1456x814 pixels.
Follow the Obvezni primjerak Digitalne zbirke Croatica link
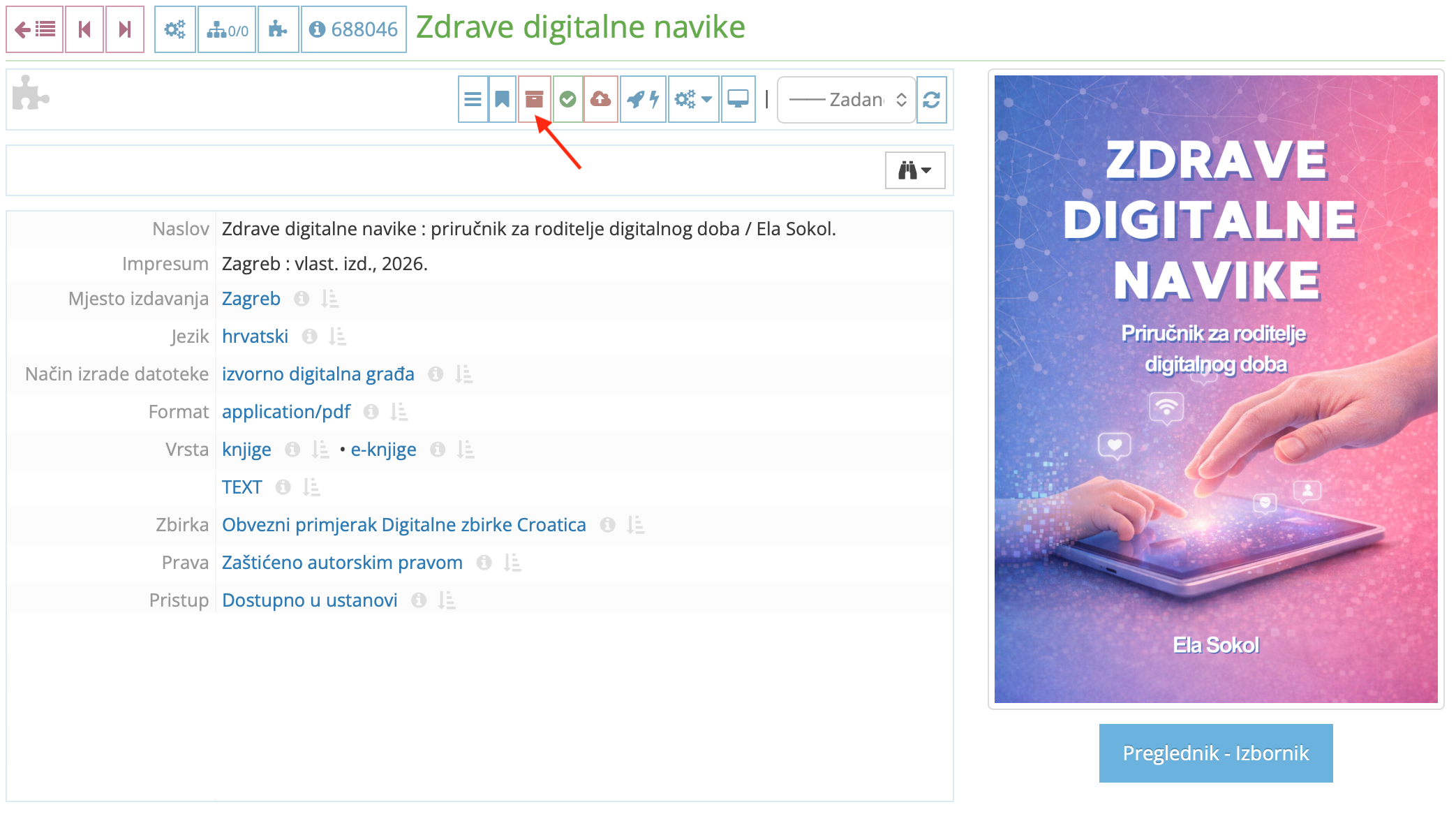[403, 525]
